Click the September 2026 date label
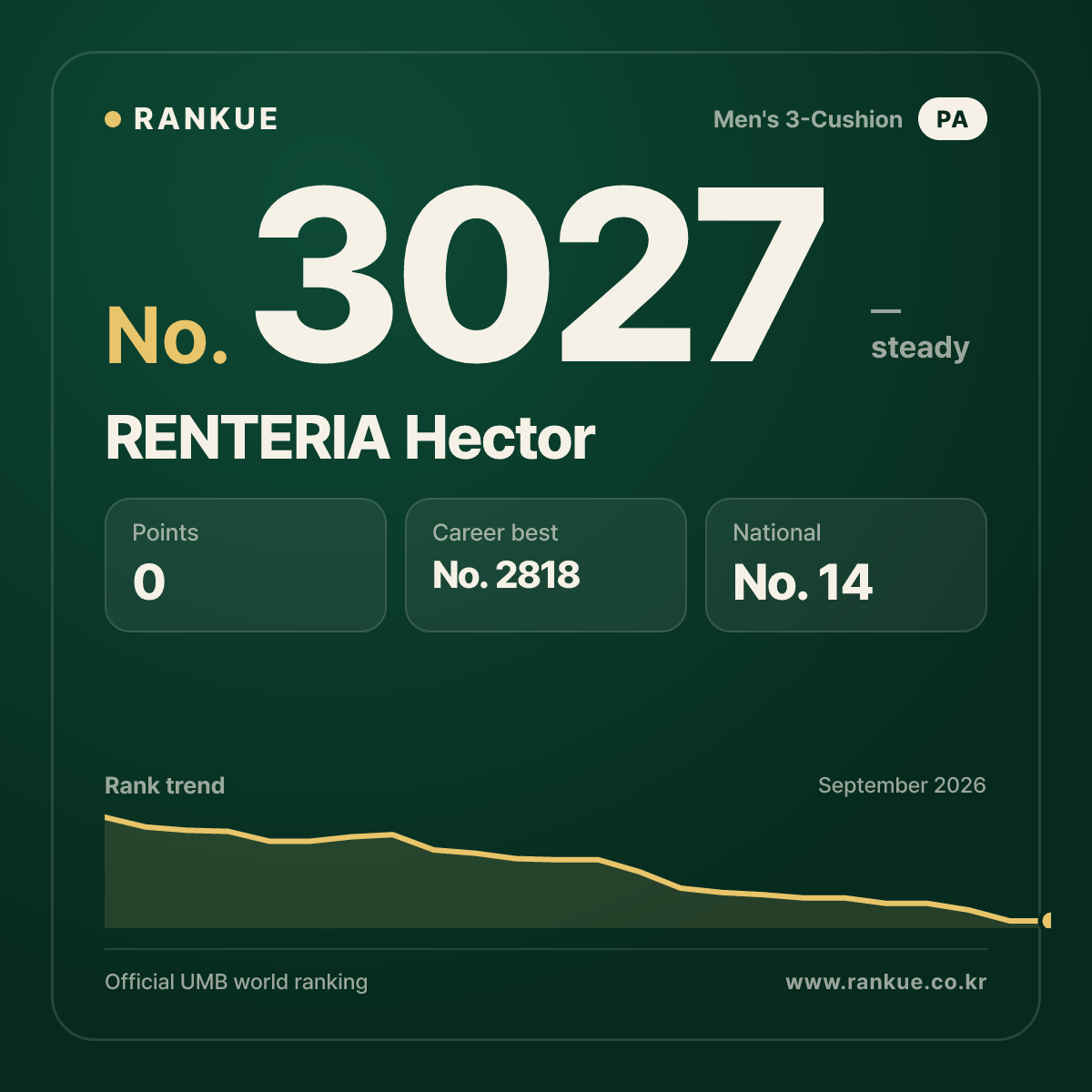The width and height of the screenshot is (1092, 1092). point(902,785)
